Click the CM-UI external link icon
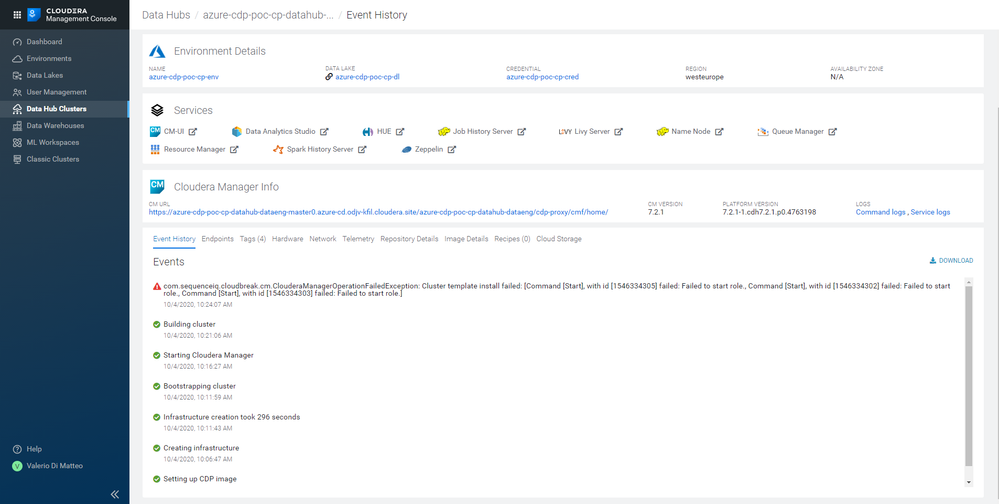 tap(193, 132)
